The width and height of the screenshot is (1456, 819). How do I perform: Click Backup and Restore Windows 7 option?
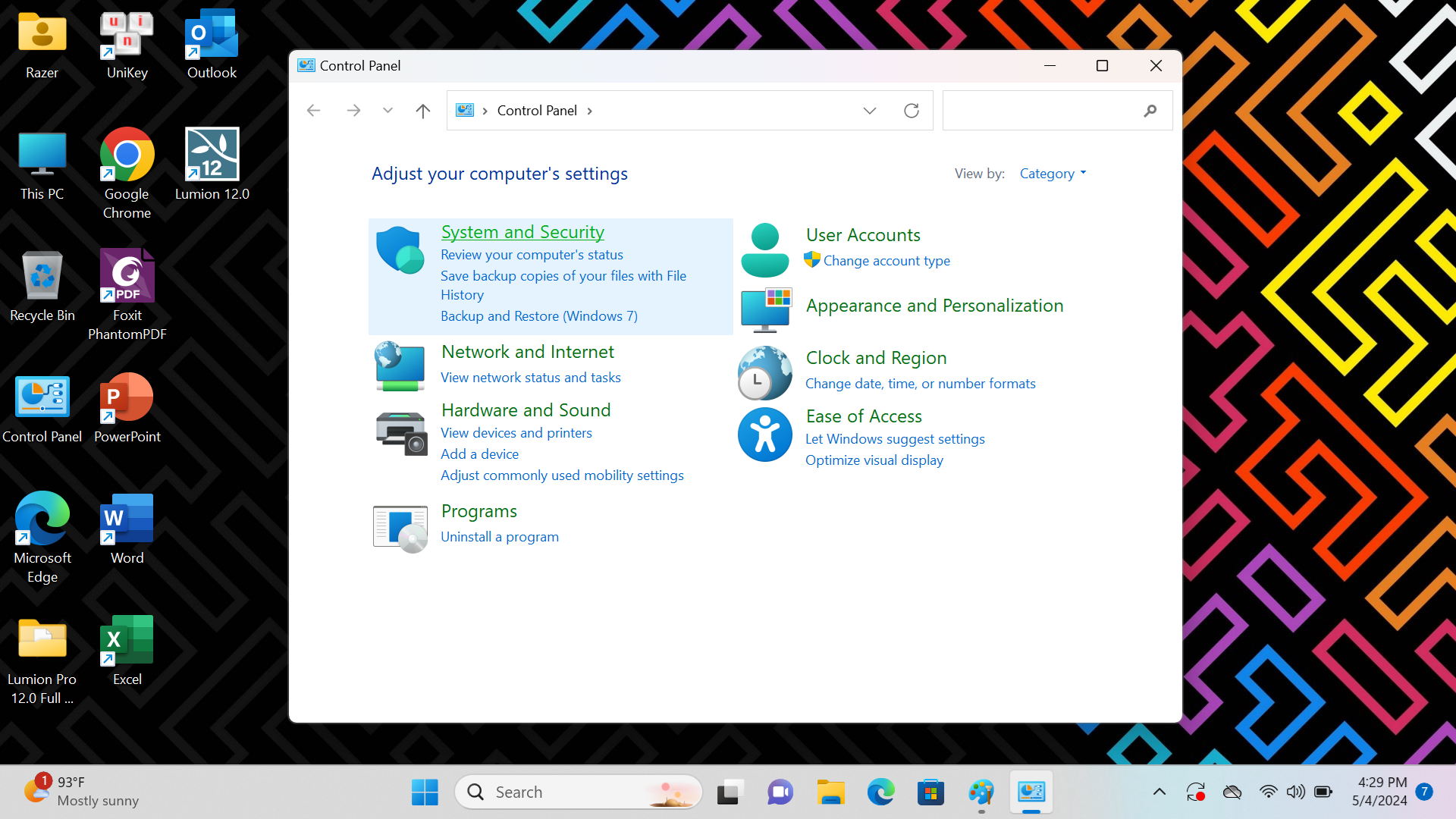coord(538,316)
